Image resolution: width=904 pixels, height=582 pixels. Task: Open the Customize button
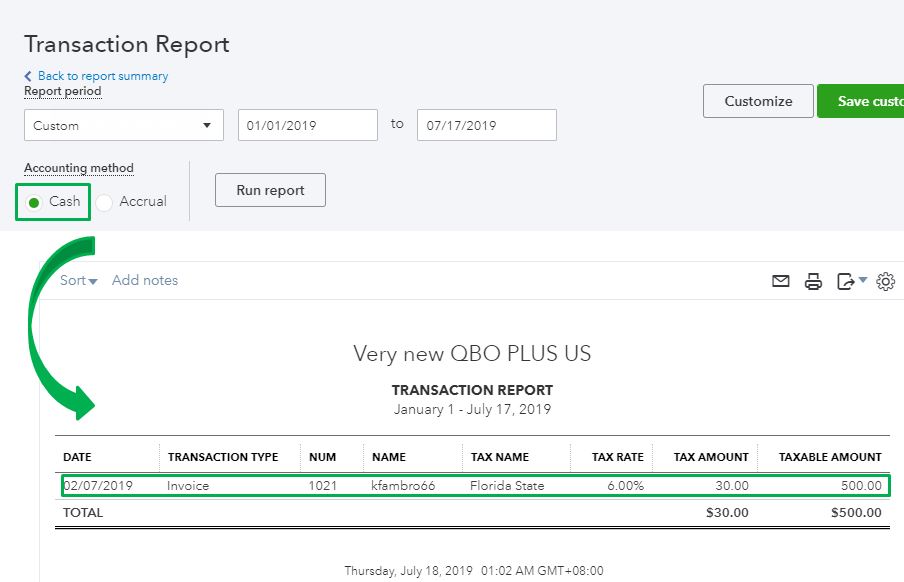(x=758, y=101)
